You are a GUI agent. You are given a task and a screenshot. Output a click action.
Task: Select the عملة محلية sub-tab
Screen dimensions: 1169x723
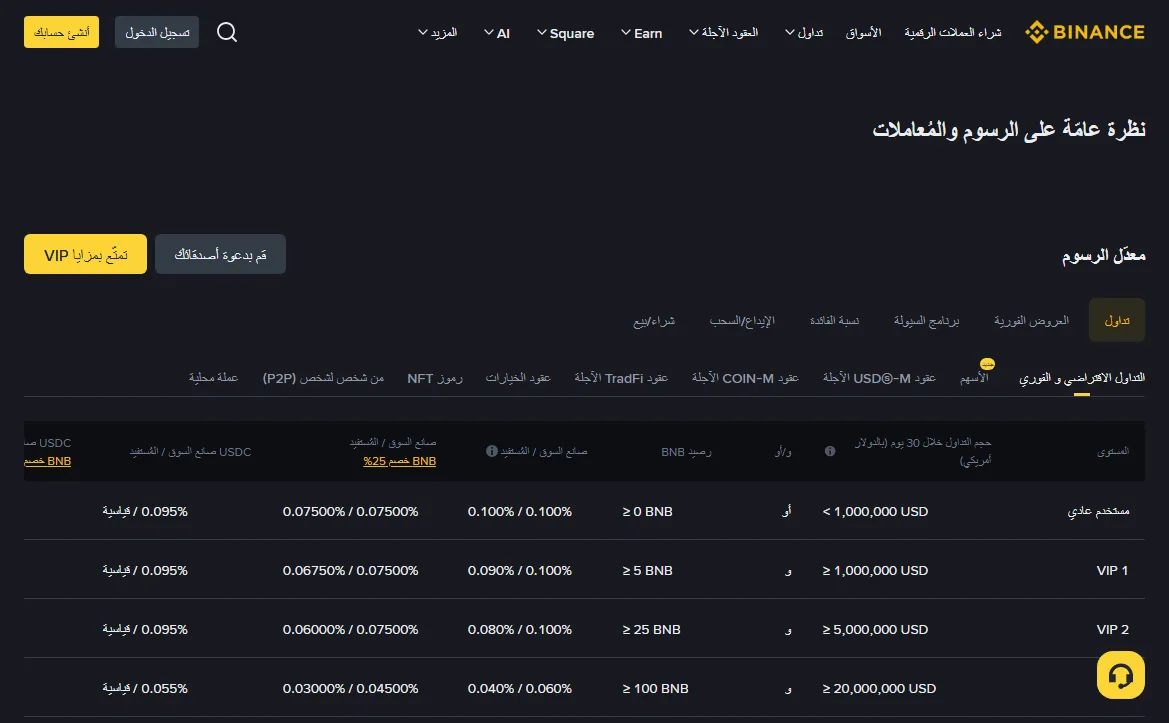coord(213,378)
